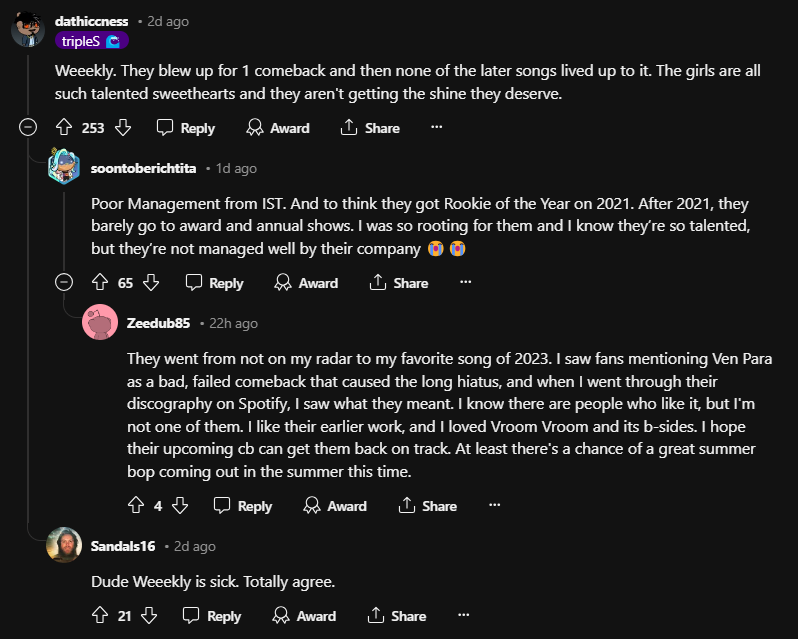Collapse dathiccness's comment thread

28,127
